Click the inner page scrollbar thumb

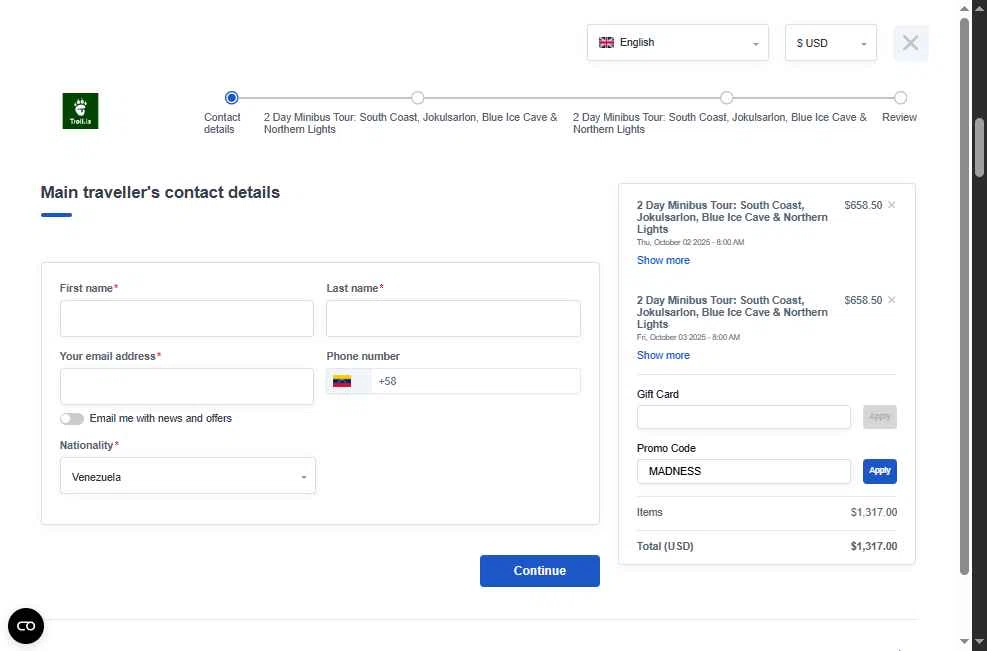point(964,296)
